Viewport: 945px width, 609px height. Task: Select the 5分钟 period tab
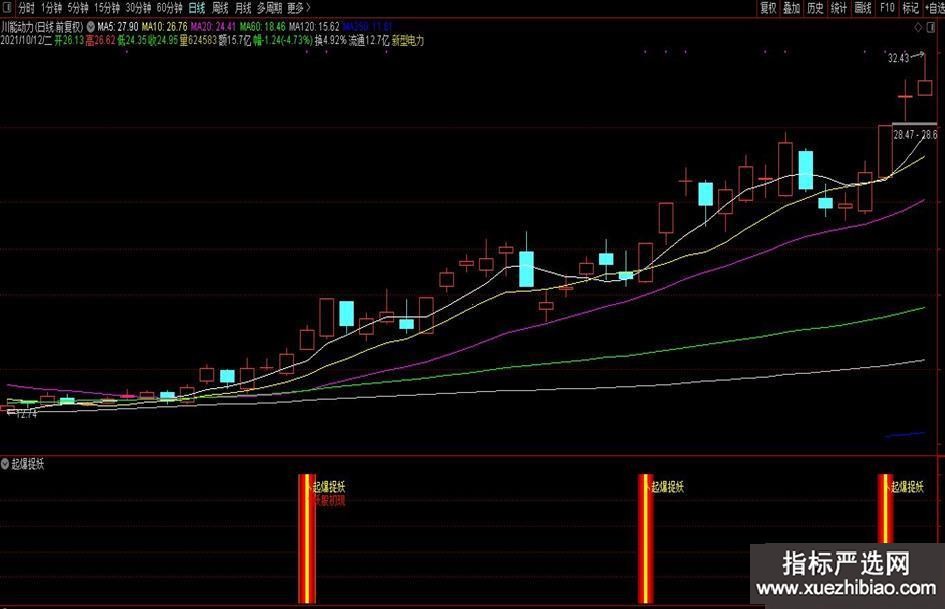pyautogui.click(x=78, y=8)
